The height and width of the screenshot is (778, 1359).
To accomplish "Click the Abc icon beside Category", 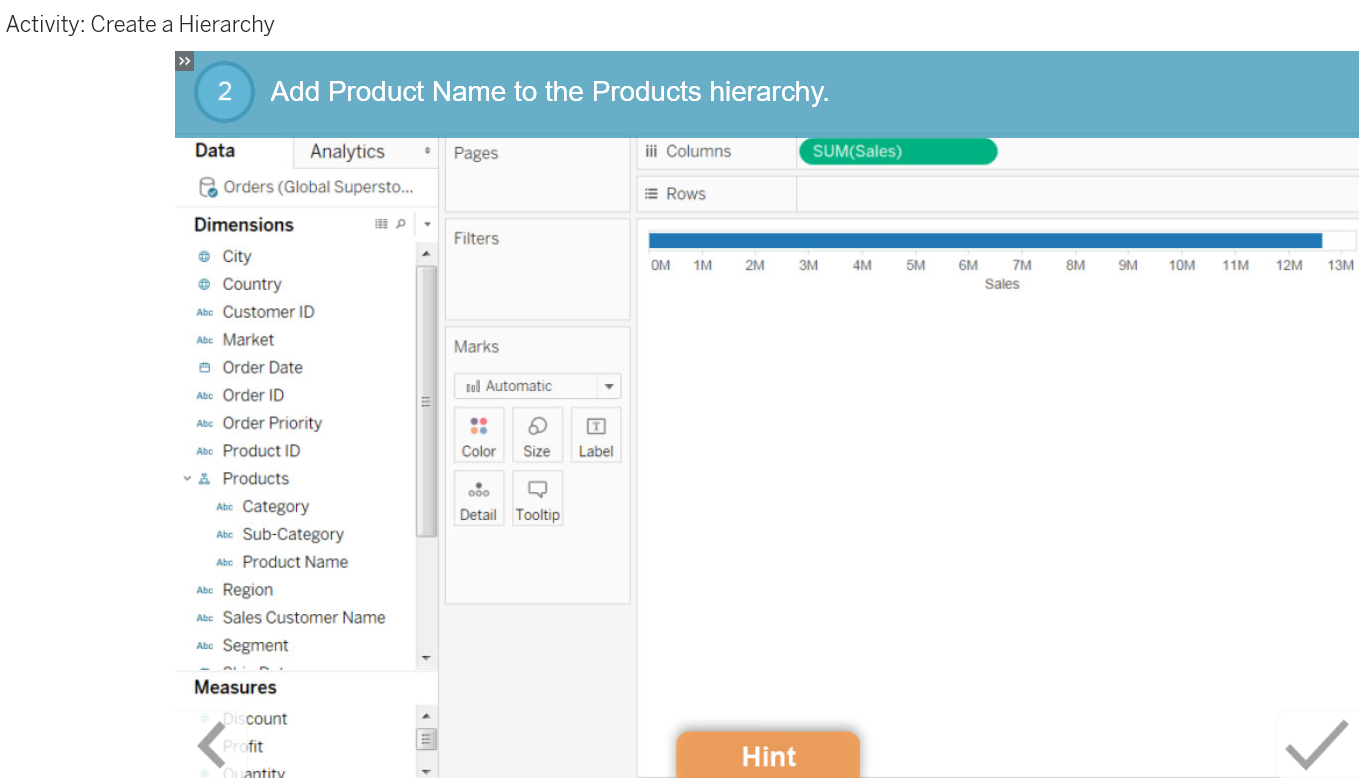I will point(225,507).
